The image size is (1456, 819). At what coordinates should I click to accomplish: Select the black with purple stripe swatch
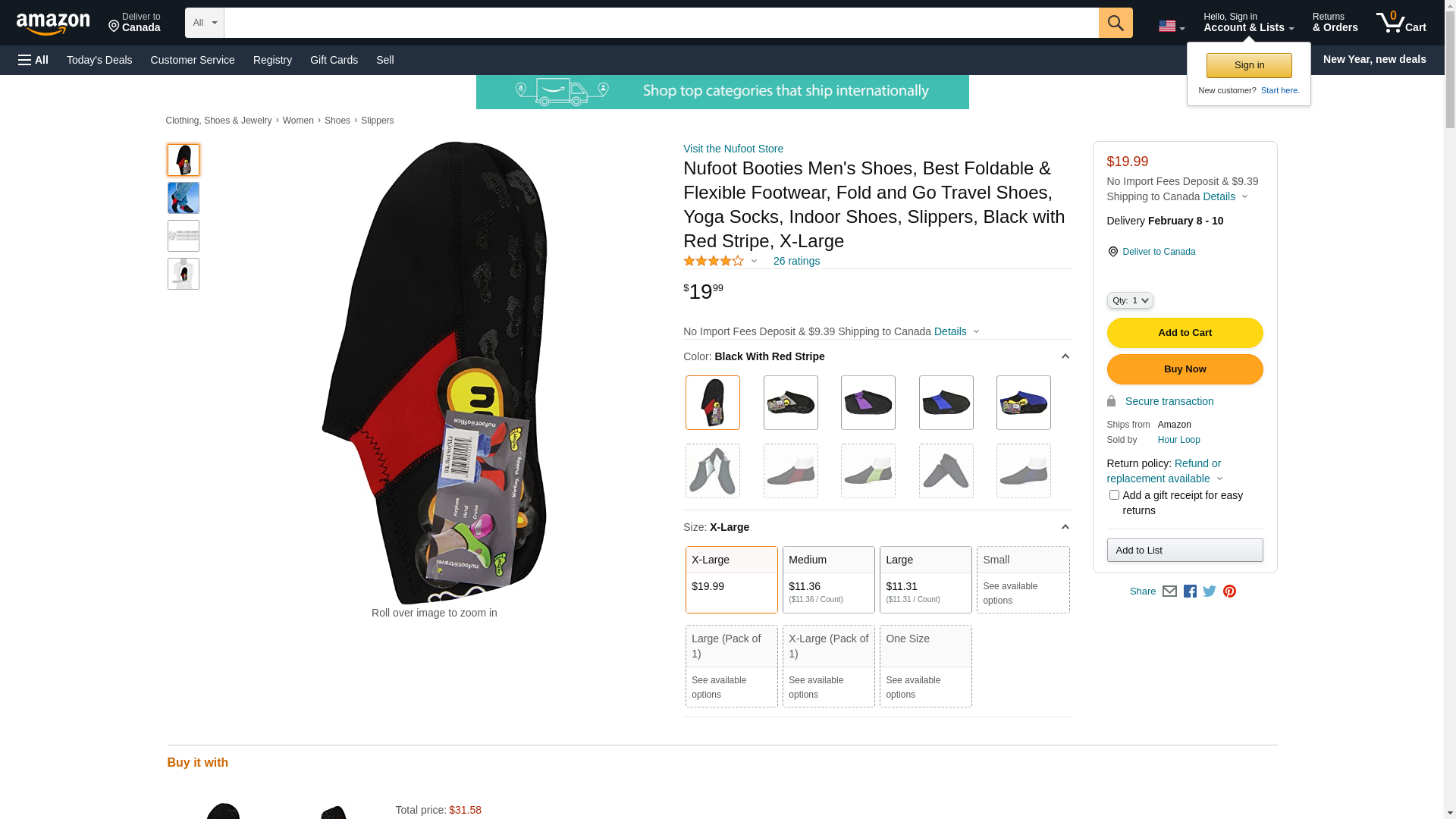[x=868, y=403]
